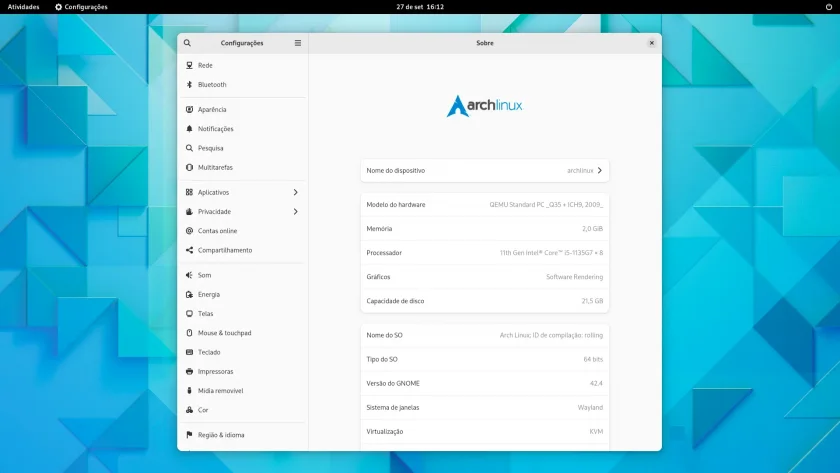Click Capacidade de disco value 21,5 GB

tap(592, 301)
